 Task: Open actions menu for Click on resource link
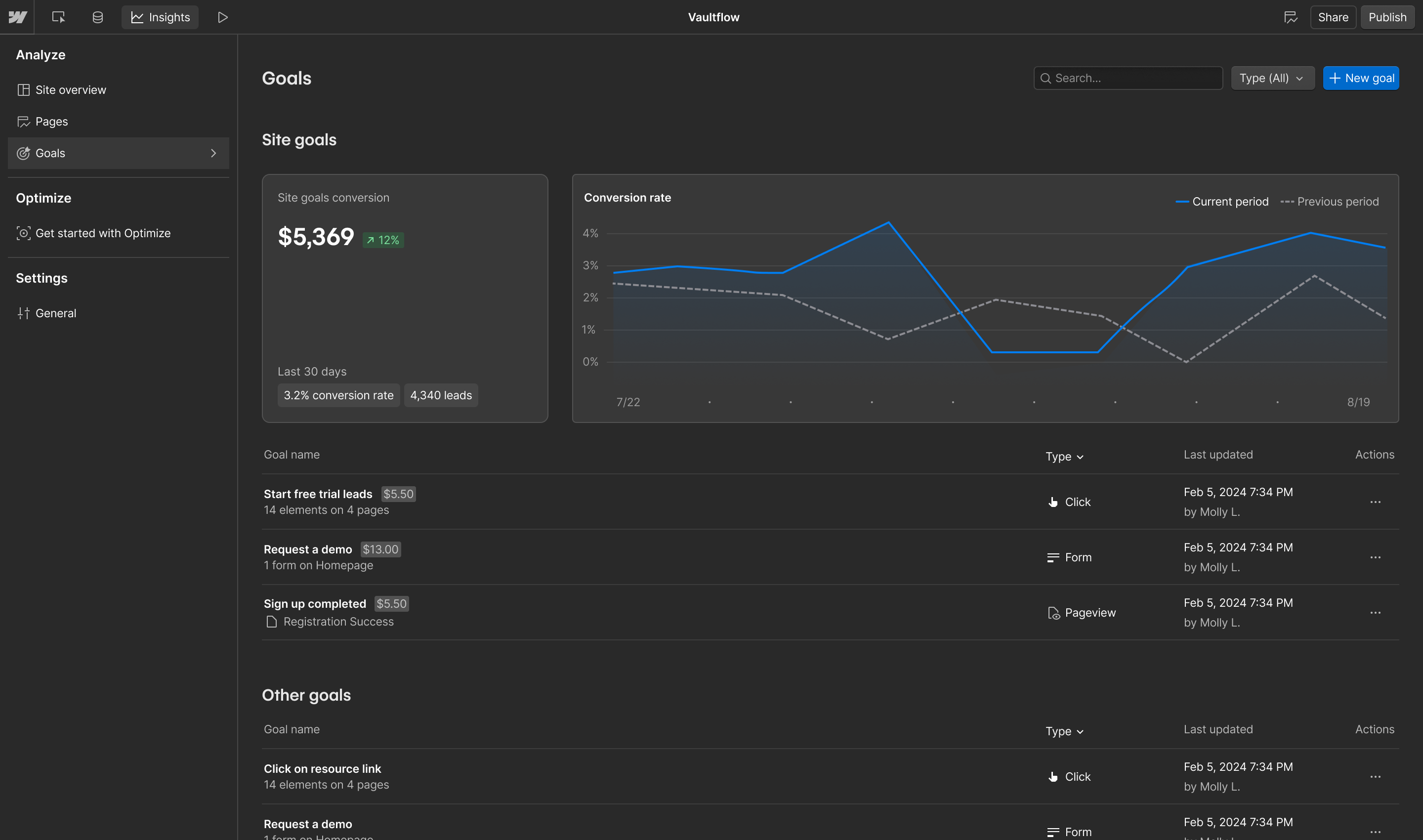pyautogui.click(x=1375, y=777)
